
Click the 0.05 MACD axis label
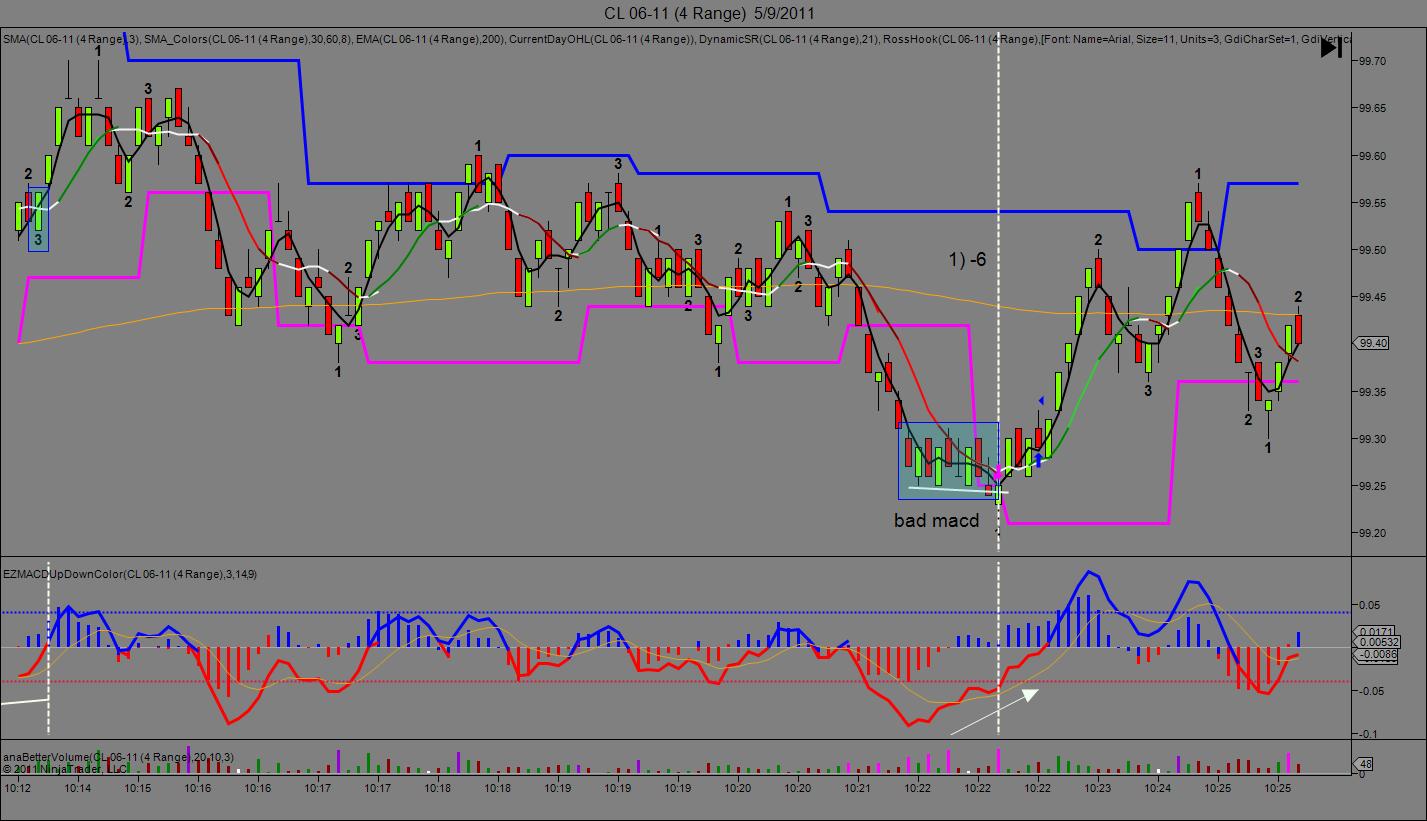1369,605
